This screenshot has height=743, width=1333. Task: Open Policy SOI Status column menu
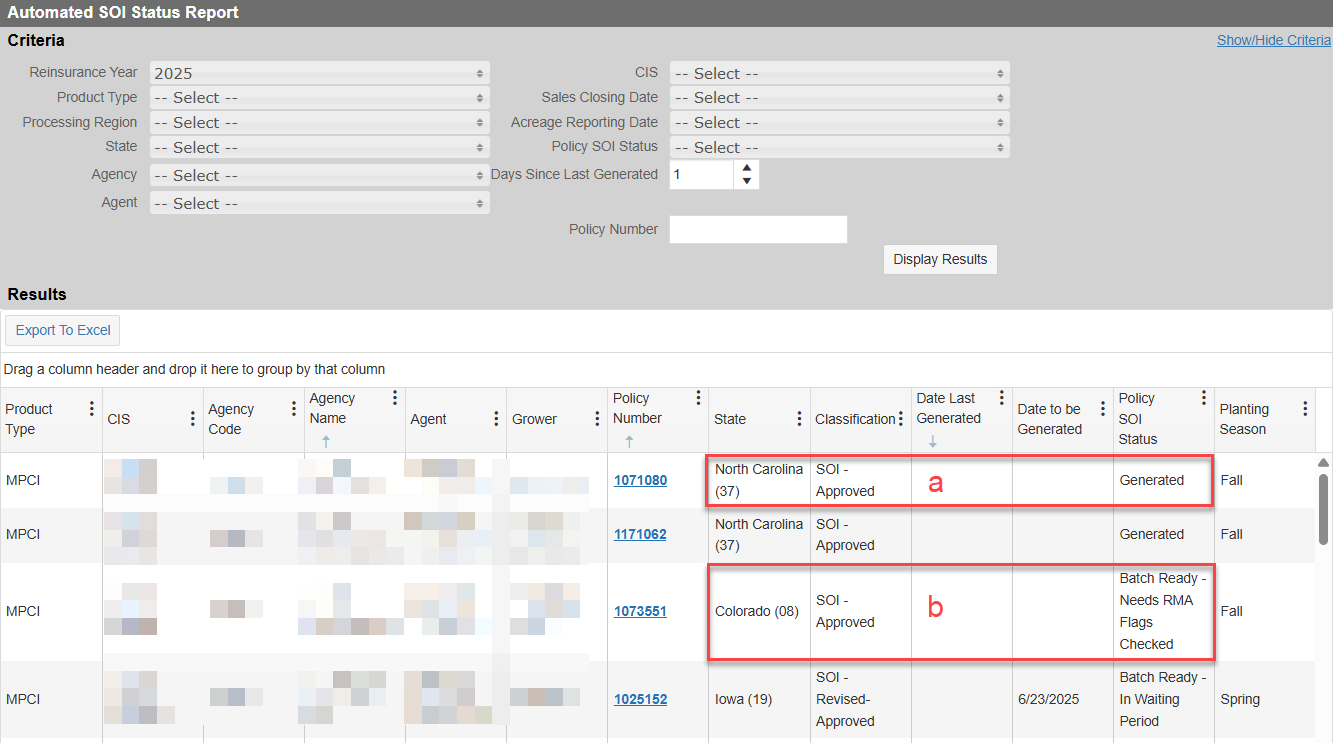[1204, 398]
